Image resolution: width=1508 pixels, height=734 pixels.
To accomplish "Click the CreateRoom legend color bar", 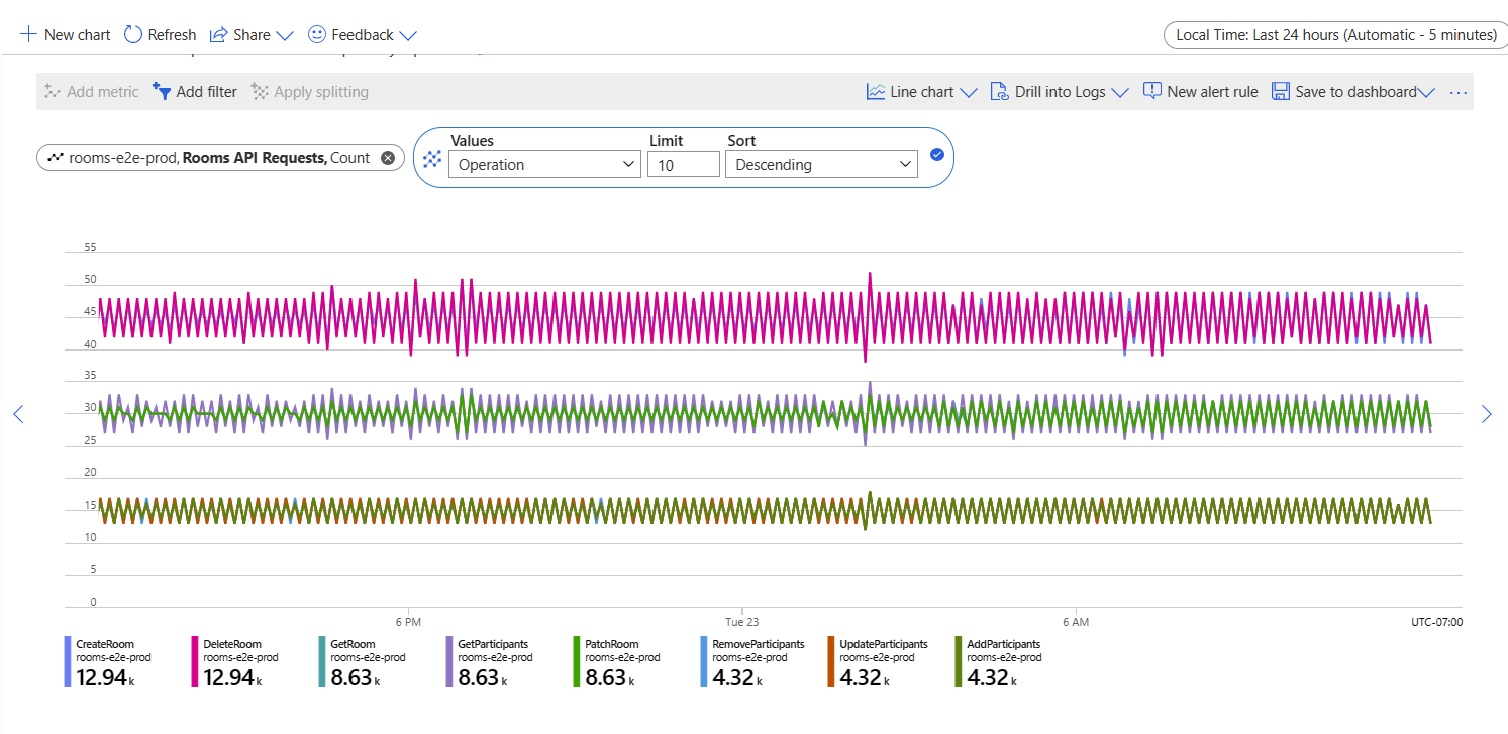I will click(68, 662).
